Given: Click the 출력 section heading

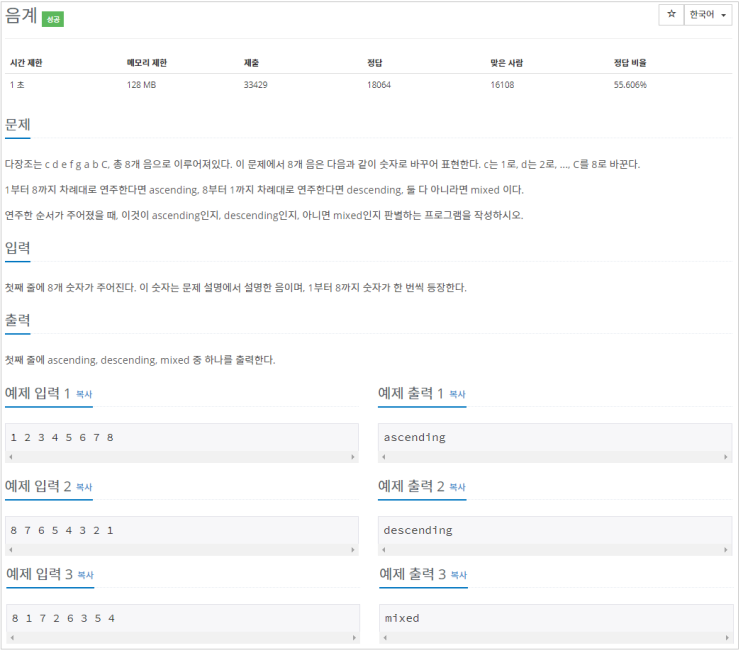Looking at the screenshot, I should (18, 321).
